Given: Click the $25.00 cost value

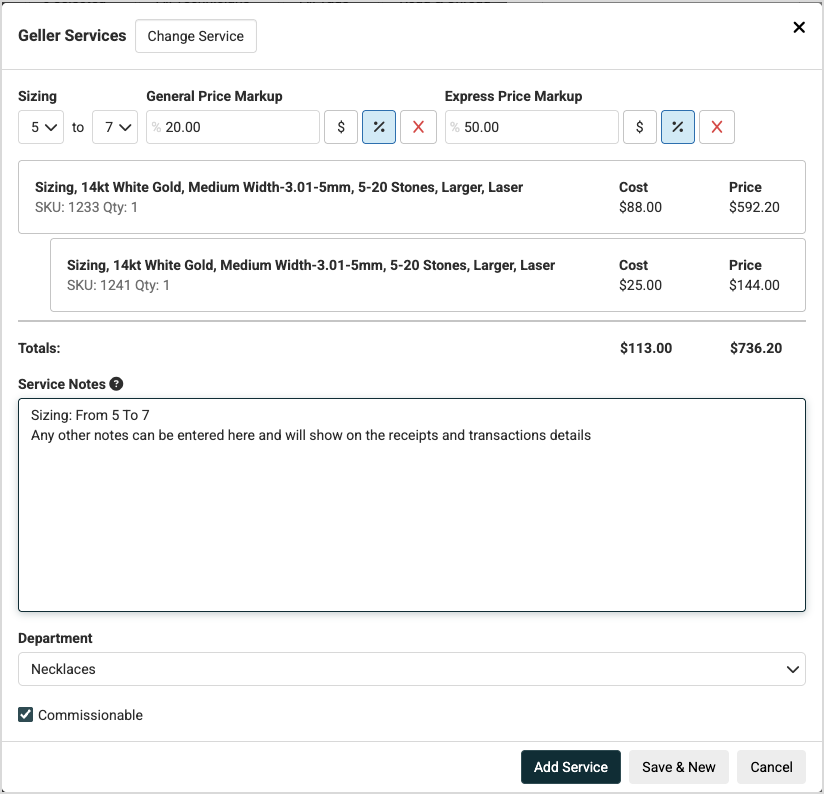Looking at the screenshot, I should tap(640, 285).
